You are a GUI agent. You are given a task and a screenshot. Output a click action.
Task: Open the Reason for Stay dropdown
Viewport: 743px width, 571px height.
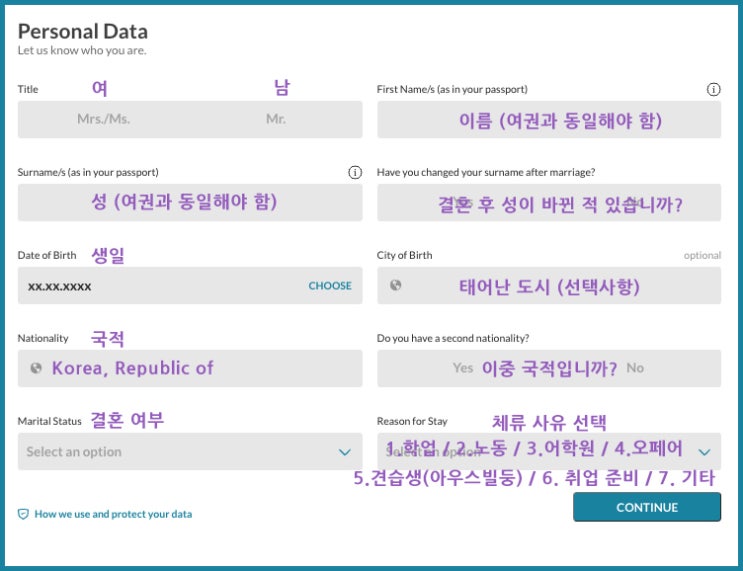[549, 451]
